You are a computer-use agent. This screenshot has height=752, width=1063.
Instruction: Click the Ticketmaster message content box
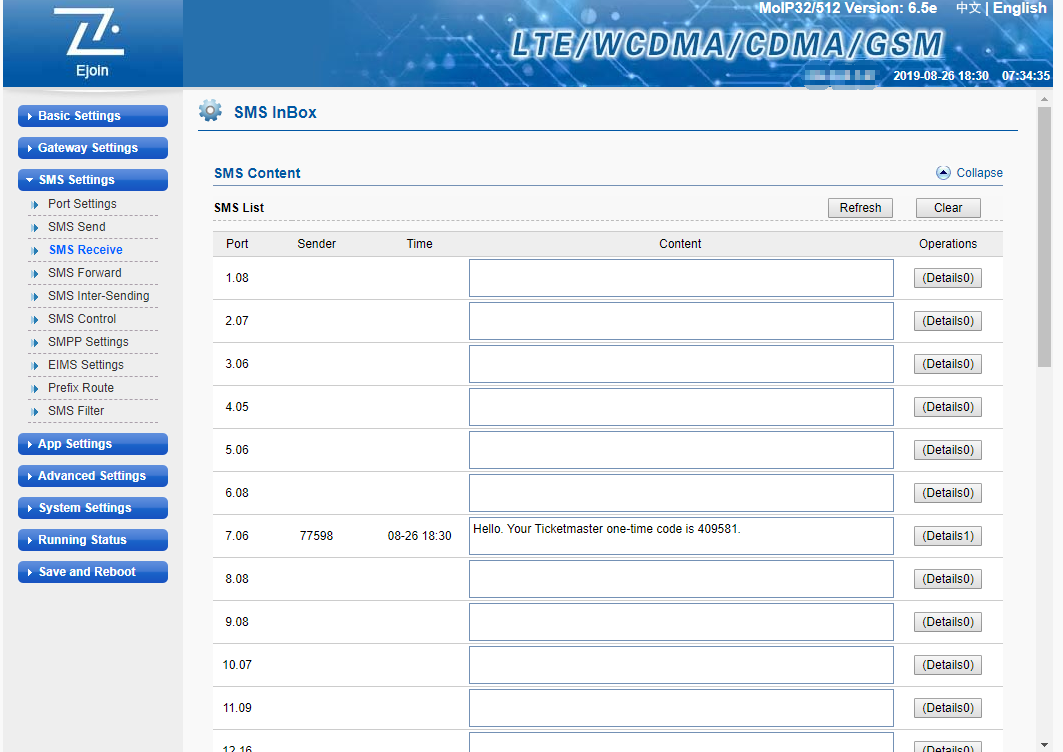tap(680, 536)
